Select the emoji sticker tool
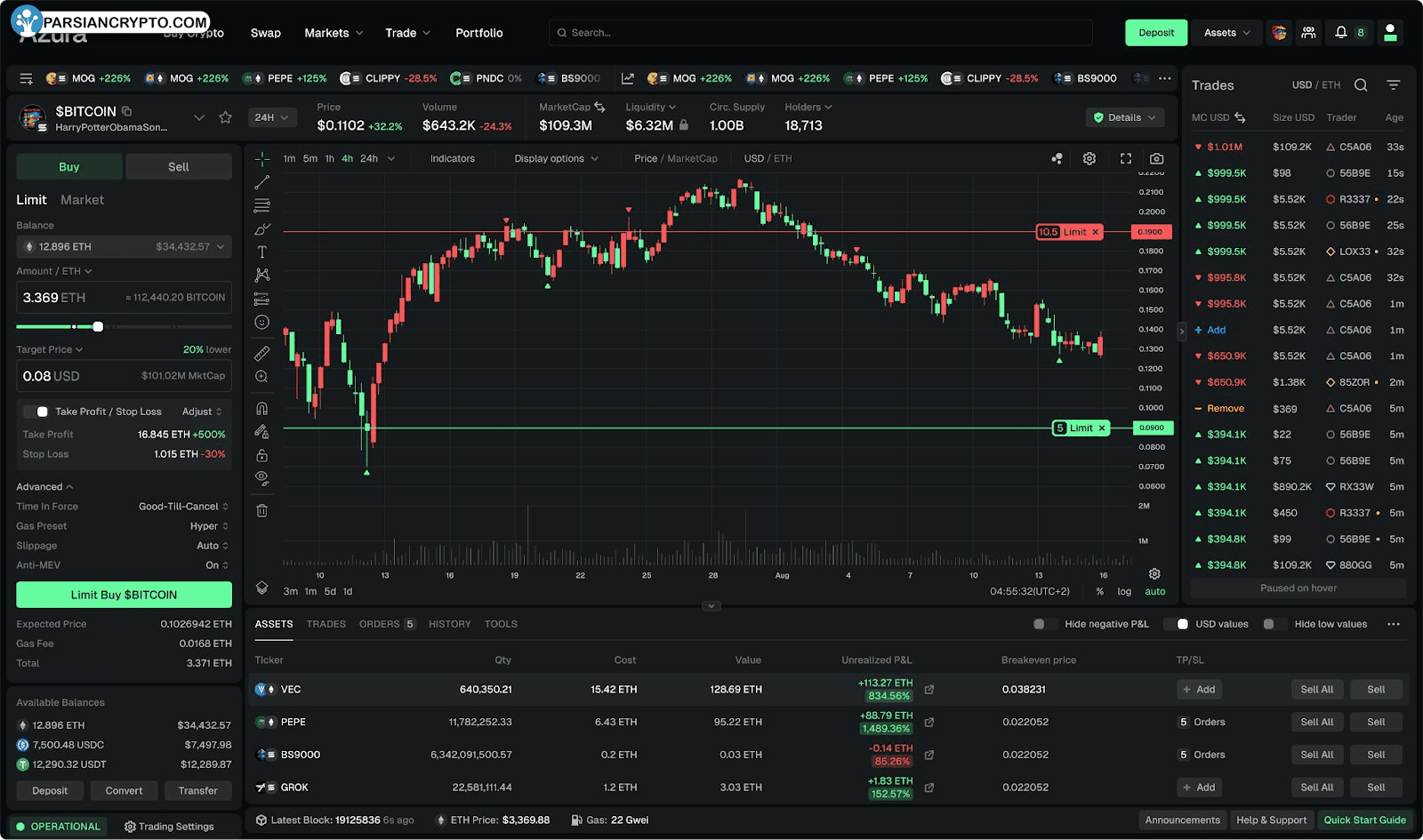This screenshot has height=840, width=1423. coord(262,322)
